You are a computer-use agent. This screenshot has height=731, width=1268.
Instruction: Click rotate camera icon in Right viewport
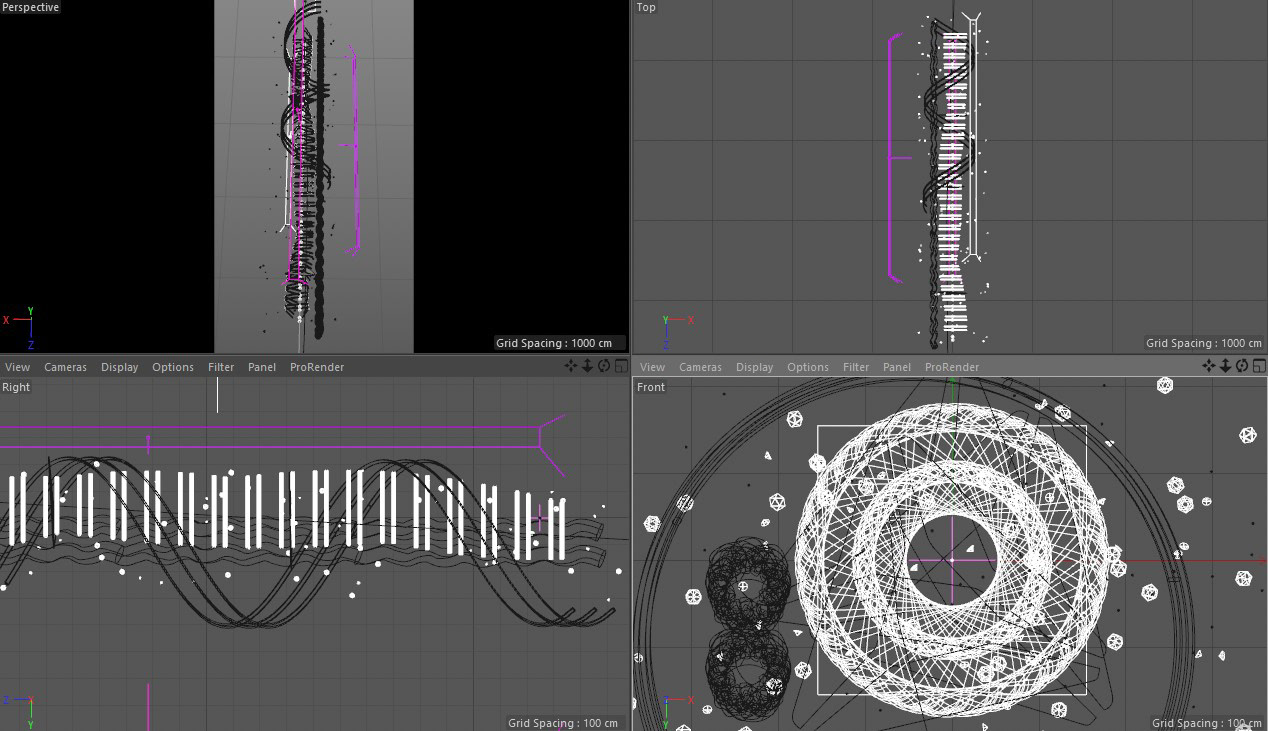(604, 366)
